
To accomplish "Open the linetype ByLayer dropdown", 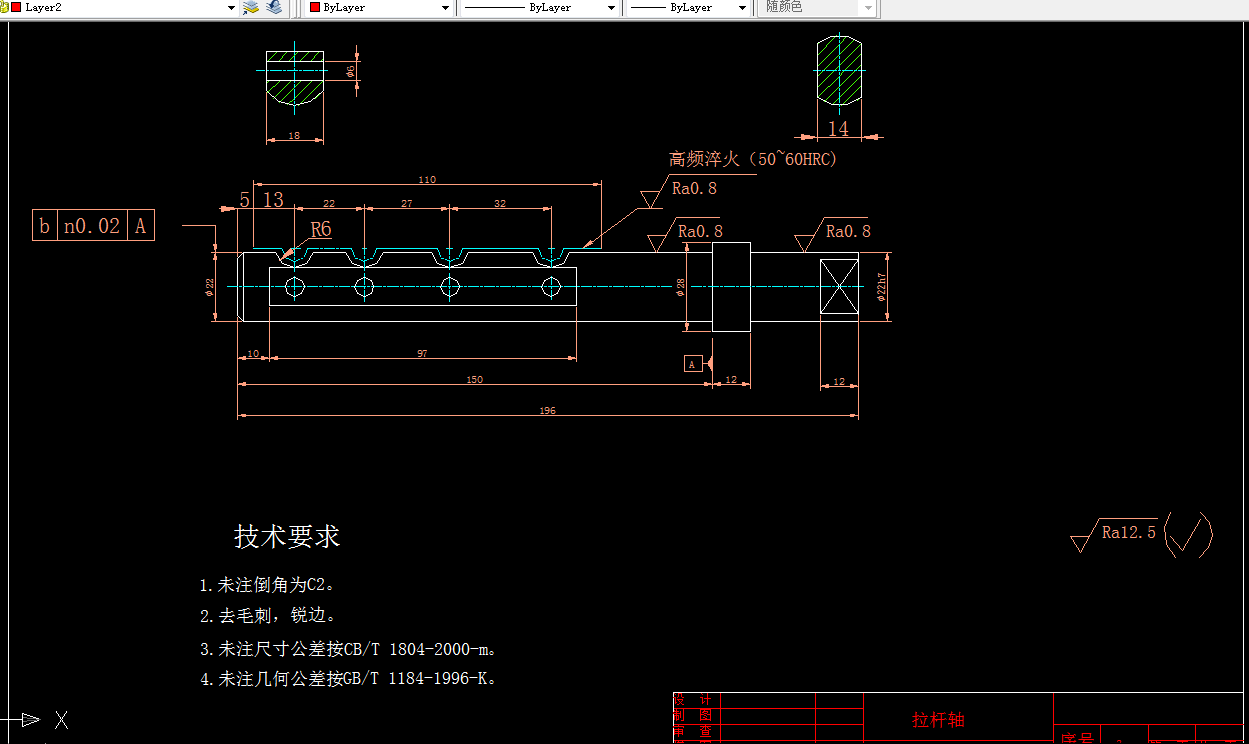I will pyautogui.click(x=610, y=8).
